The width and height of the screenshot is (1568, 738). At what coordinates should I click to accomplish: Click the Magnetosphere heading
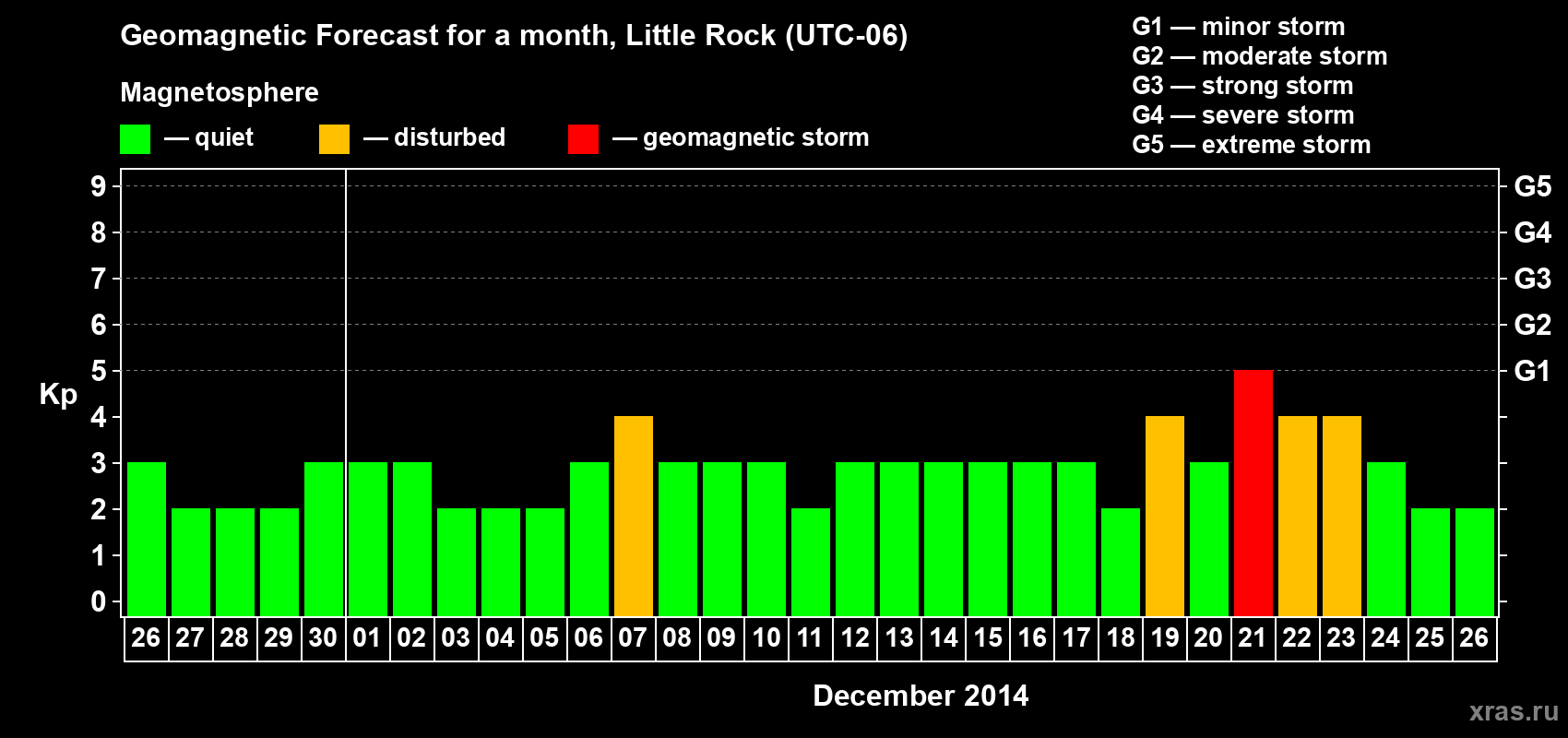[x=220, y=92]
